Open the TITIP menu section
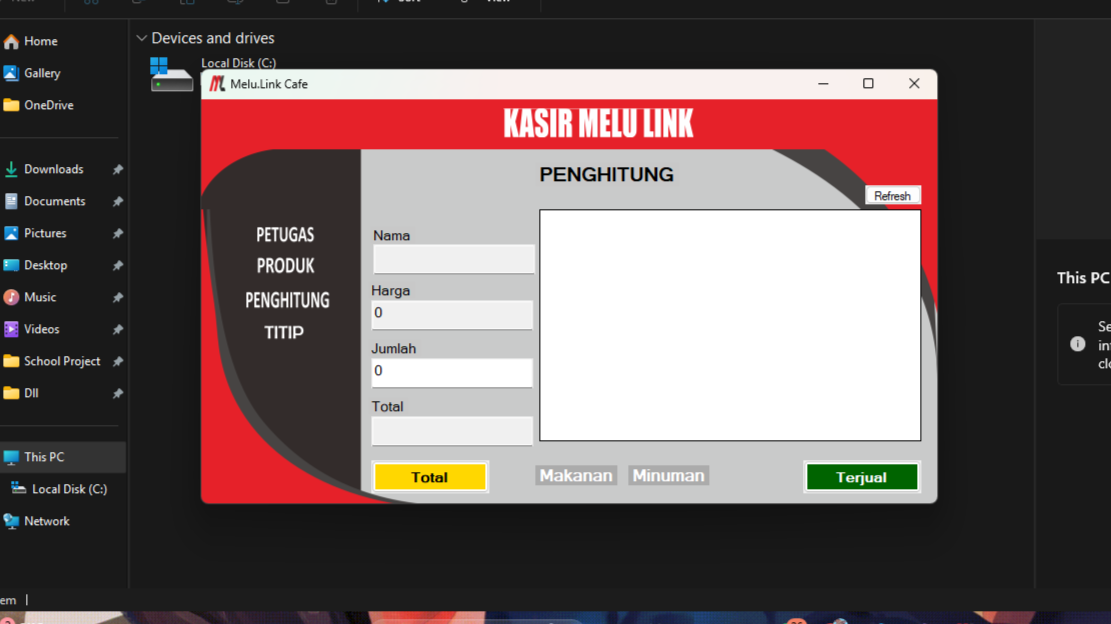Viewport: 1111px width, 624px height. pos(284,332)
